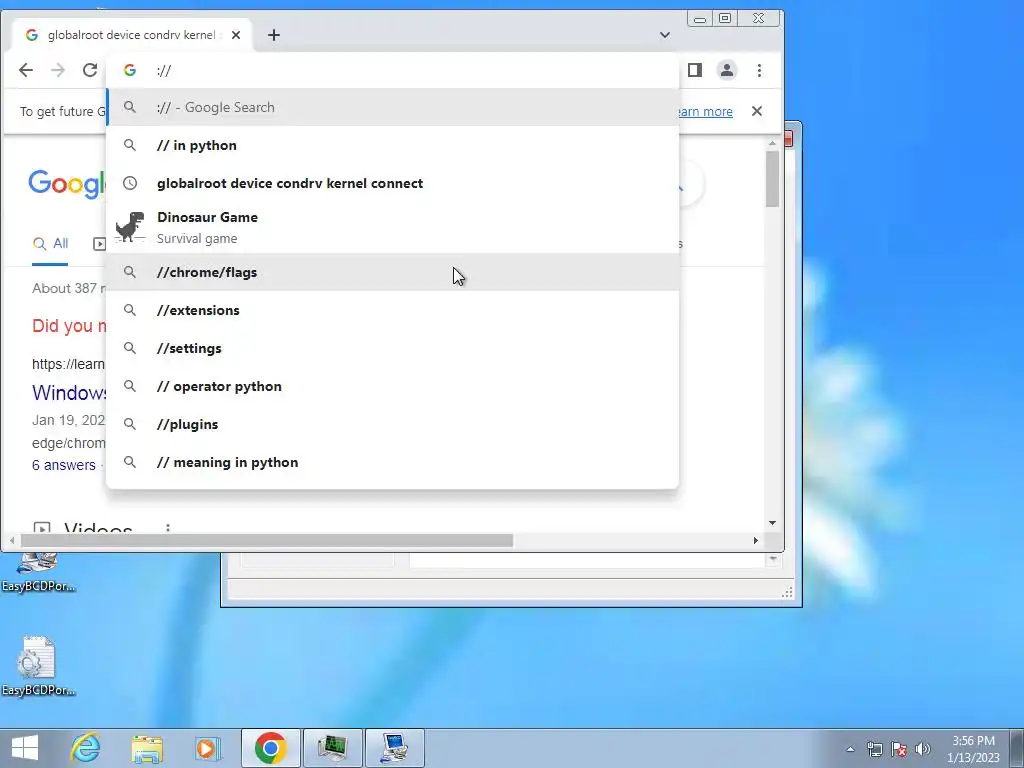Reload the page with refresh icon
The width and height of the screenshot is (1024, 768).
(x=90, y=70)
